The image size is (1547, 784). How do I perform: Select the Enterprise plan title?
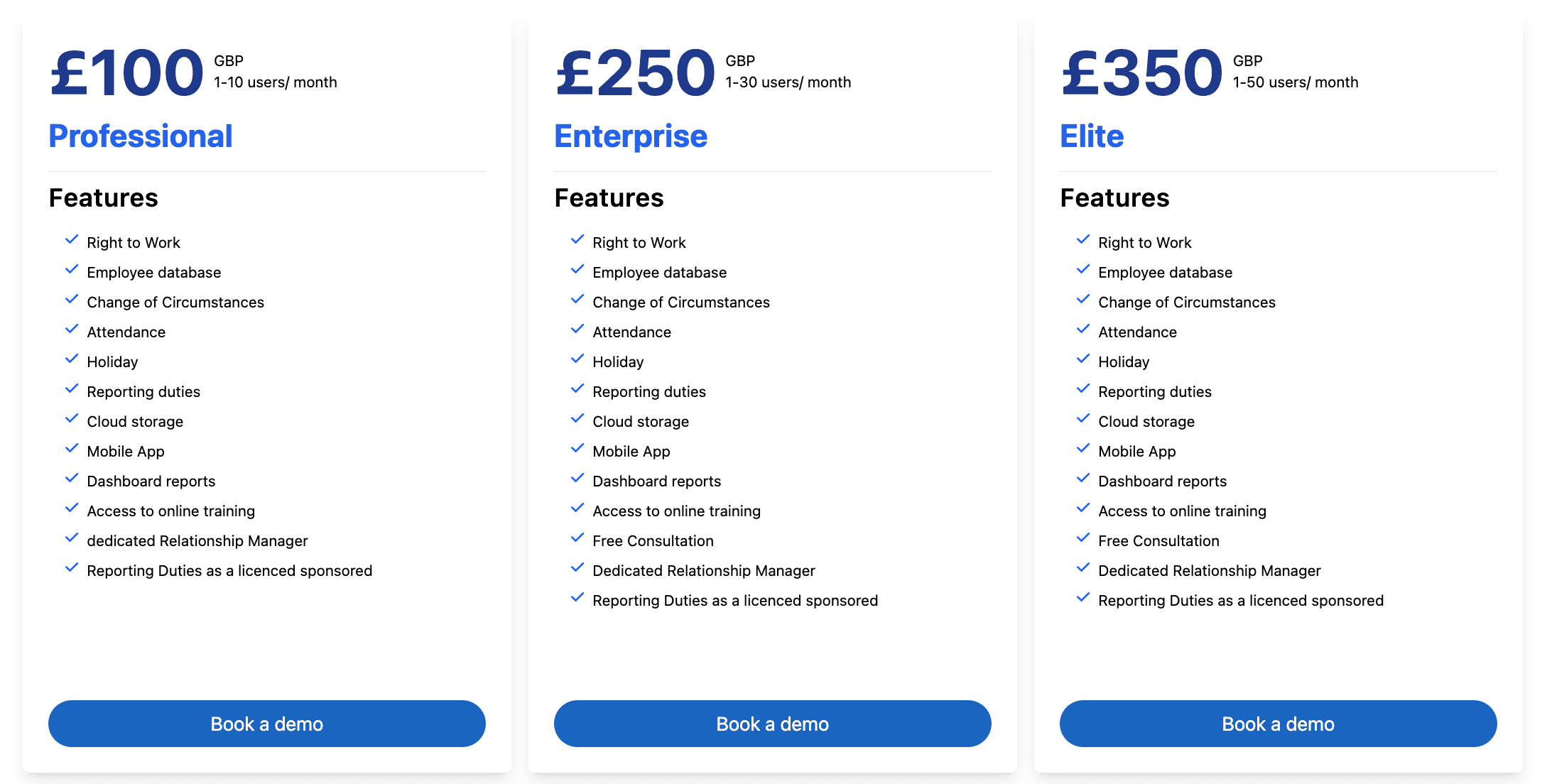tap(631, 136)
